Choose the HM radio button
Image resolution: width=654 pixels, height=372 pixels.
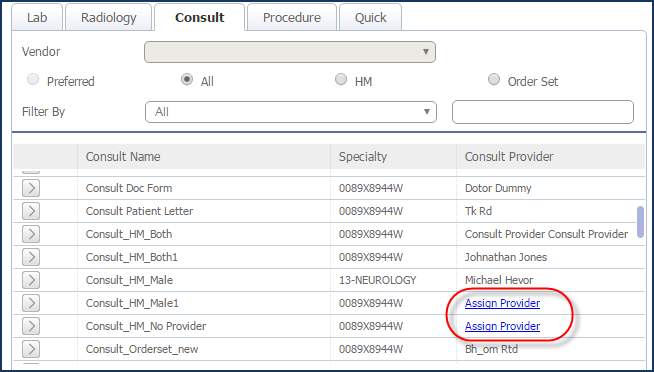point(341,79)
